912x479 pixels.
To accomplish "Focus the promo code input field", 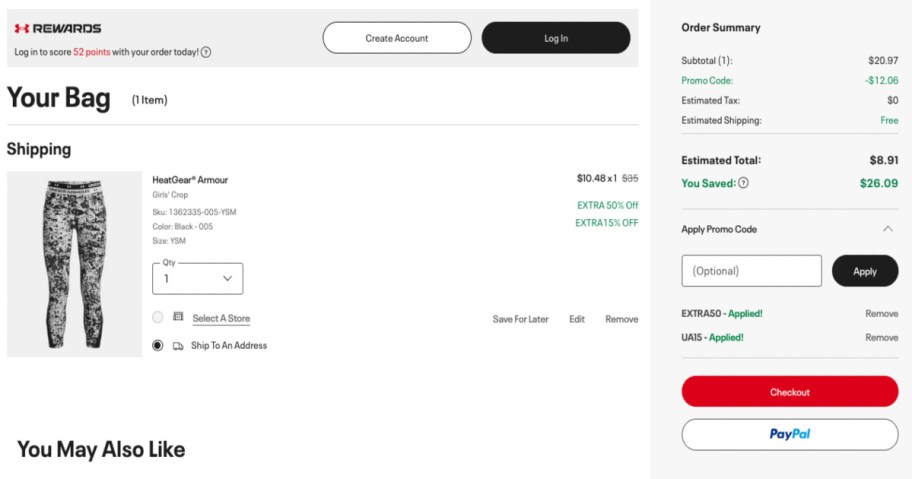I will [x=751, y=271].
